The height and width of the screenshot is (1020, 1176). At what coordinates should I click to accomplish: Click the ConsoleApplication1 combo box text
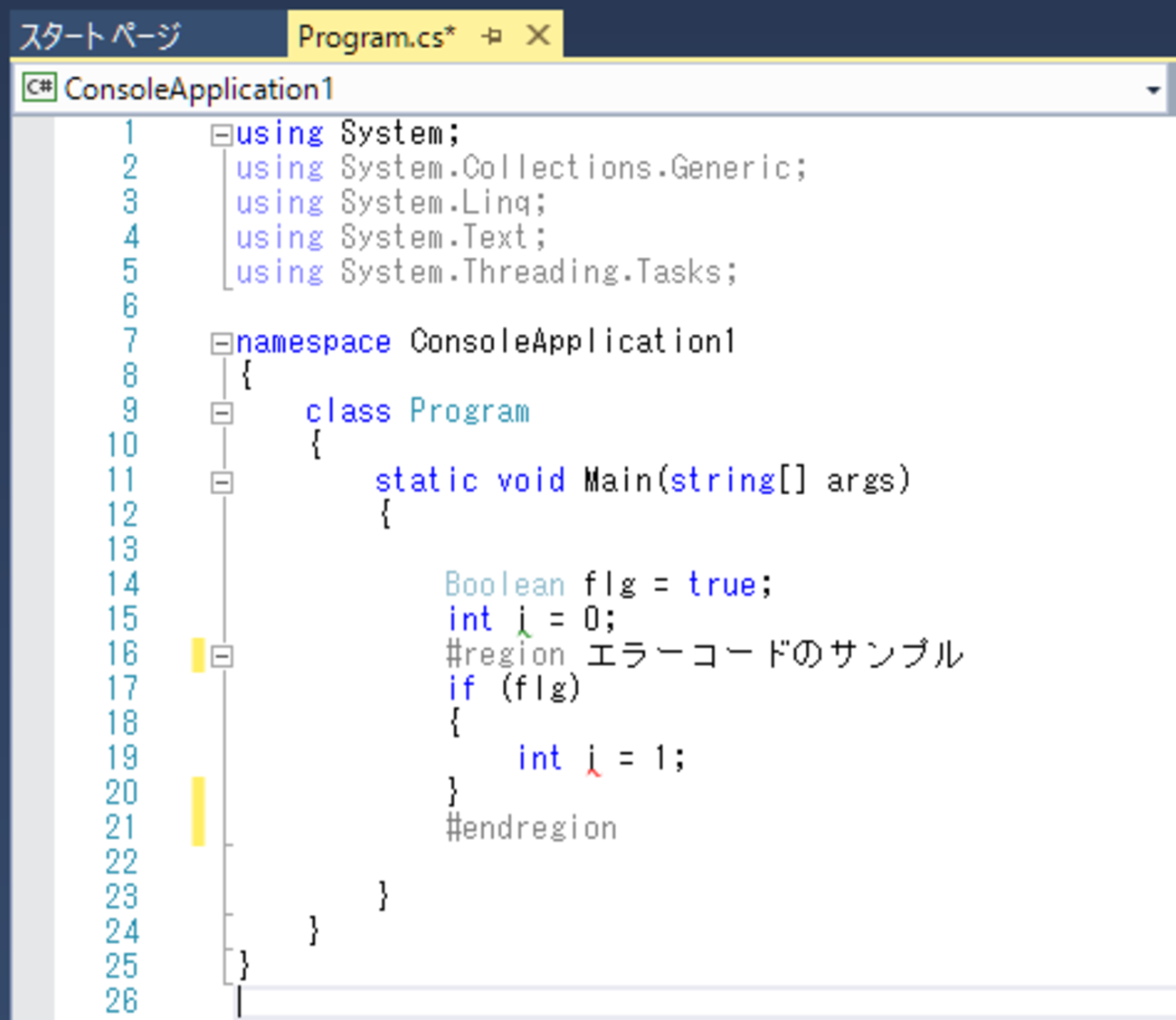tap(199, 89)
